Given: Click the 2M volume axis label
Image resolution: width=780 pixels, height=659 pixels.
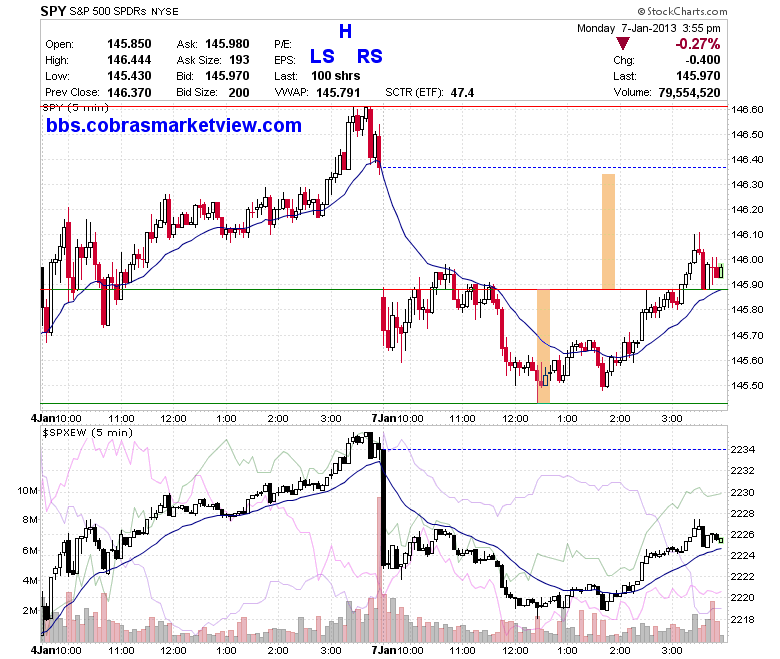Looking at the screenshot, I should click(x=30, y=611).
